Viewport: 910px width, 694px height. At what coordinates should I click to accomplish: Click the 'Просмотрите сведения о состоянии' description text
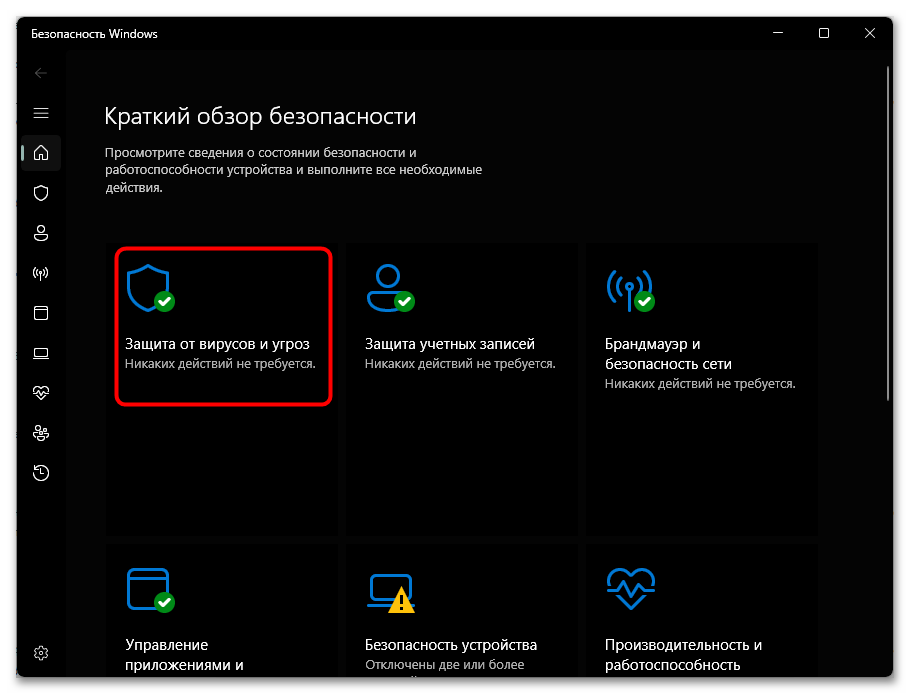(x=294, y=170)
